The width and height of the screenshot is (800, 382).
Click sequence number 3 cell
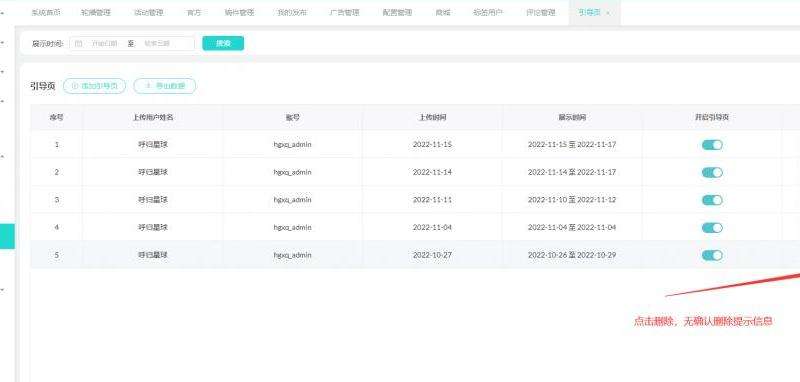point(57,200)
